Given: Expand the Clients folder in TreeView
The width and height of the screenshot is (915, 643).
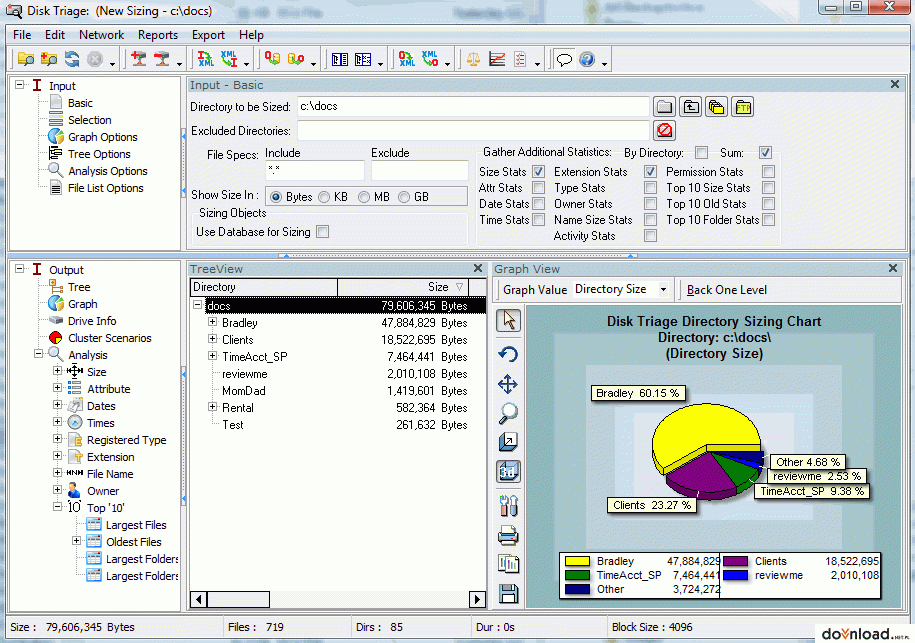Looking at the screenshot, I should click(213, 339).
